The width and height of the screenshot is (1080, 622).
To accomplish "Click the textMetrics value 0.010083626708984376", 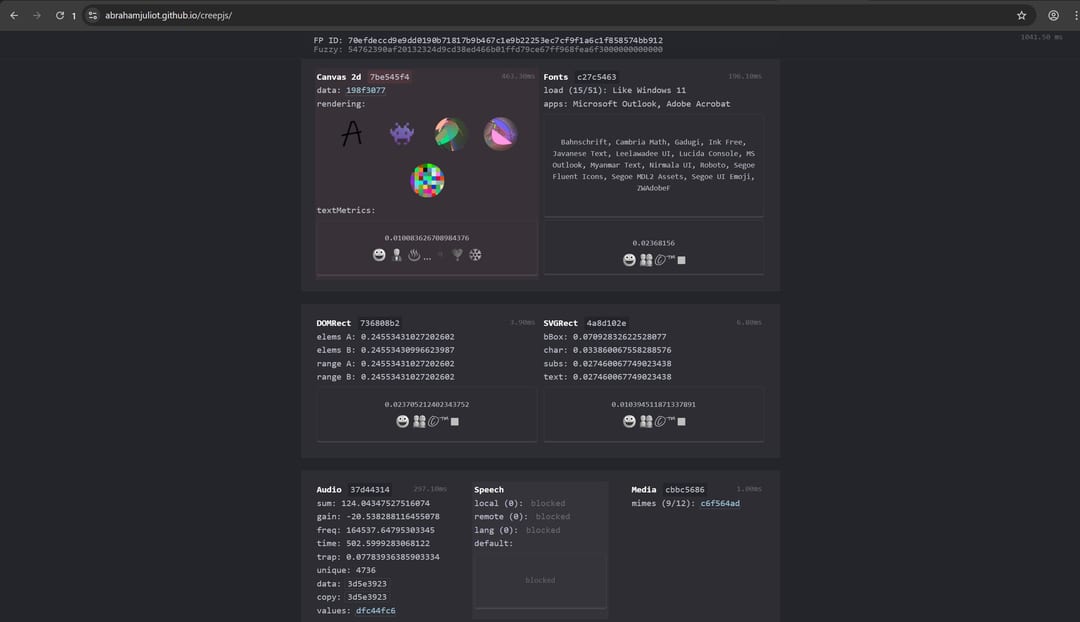I will pyautogui.click(x=426, y=238).
